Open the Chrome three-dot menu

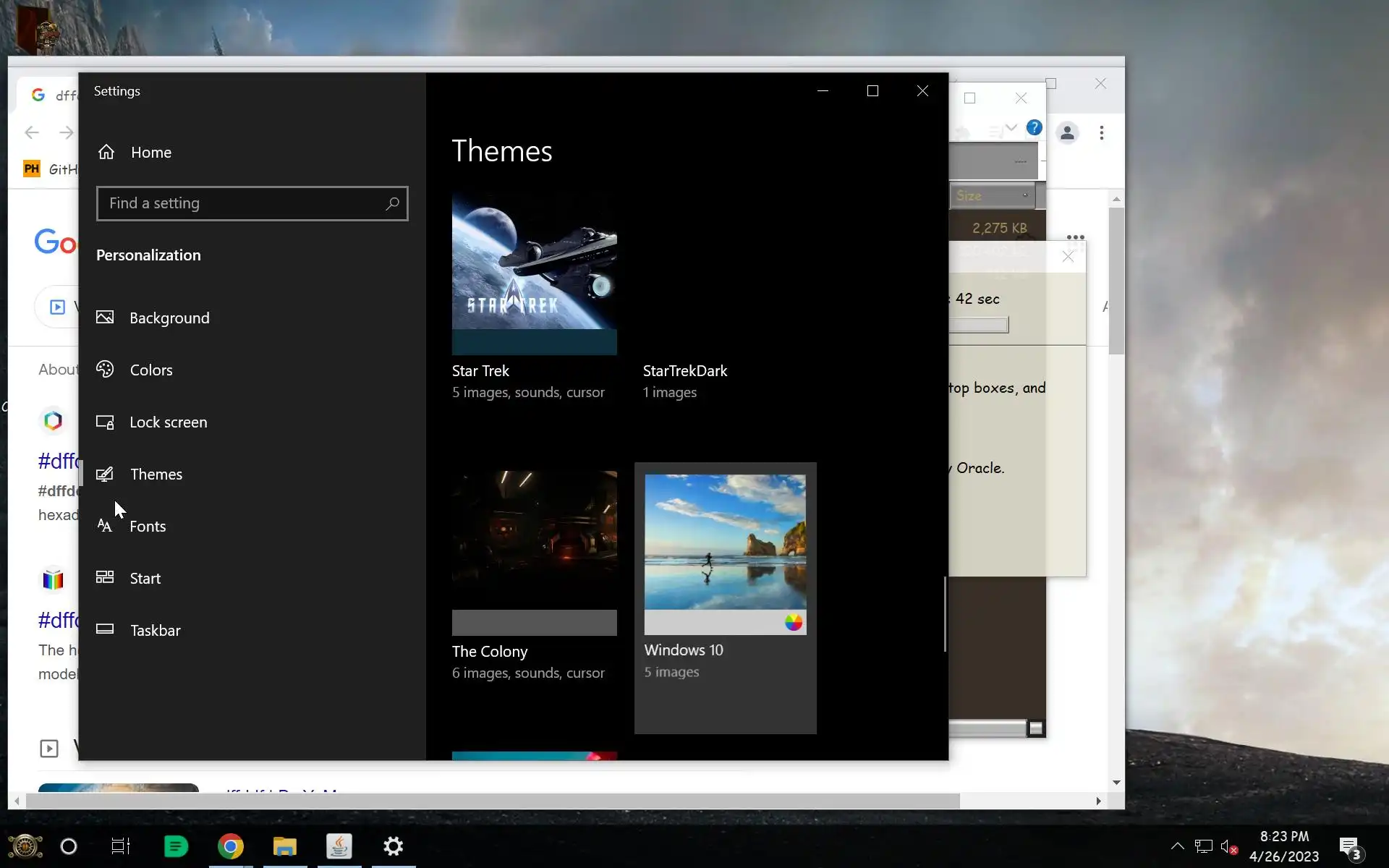1101,133
